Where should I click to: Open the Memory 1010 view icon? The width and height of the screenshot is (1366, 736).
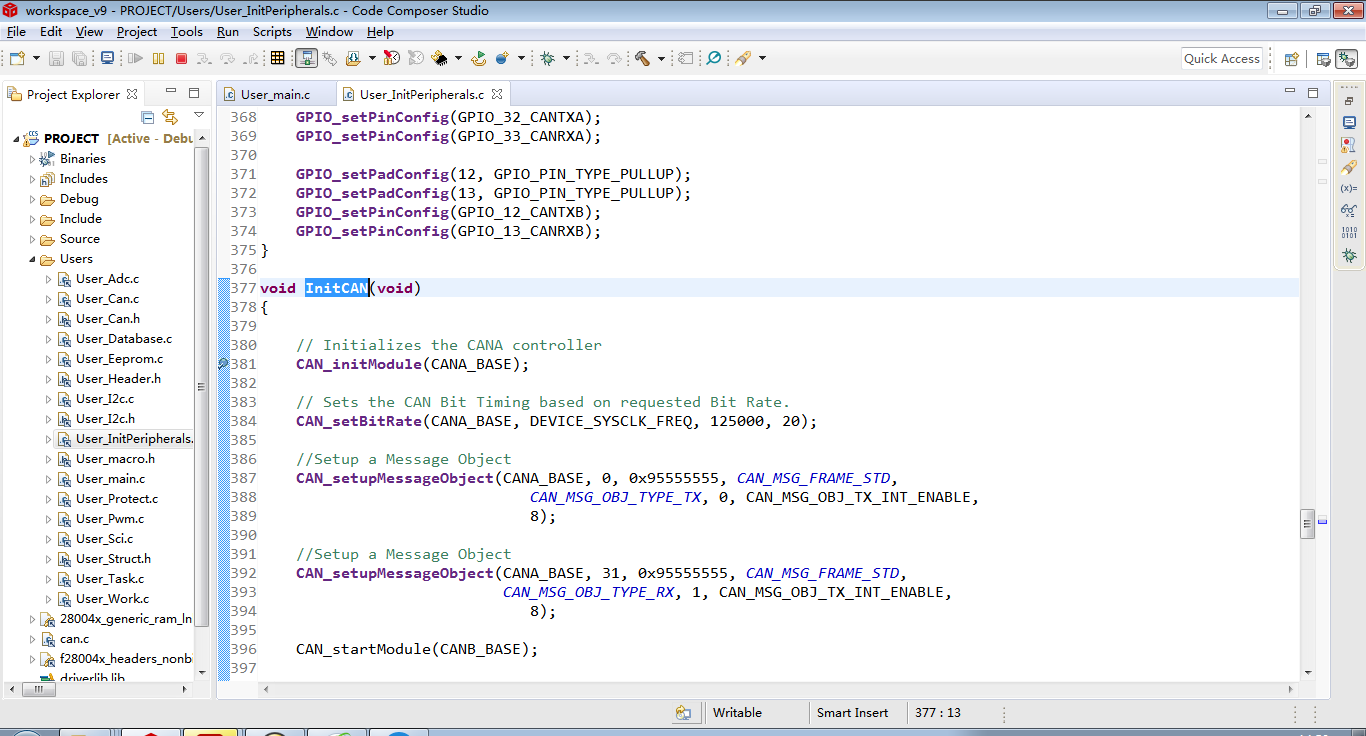point(1349,233)
